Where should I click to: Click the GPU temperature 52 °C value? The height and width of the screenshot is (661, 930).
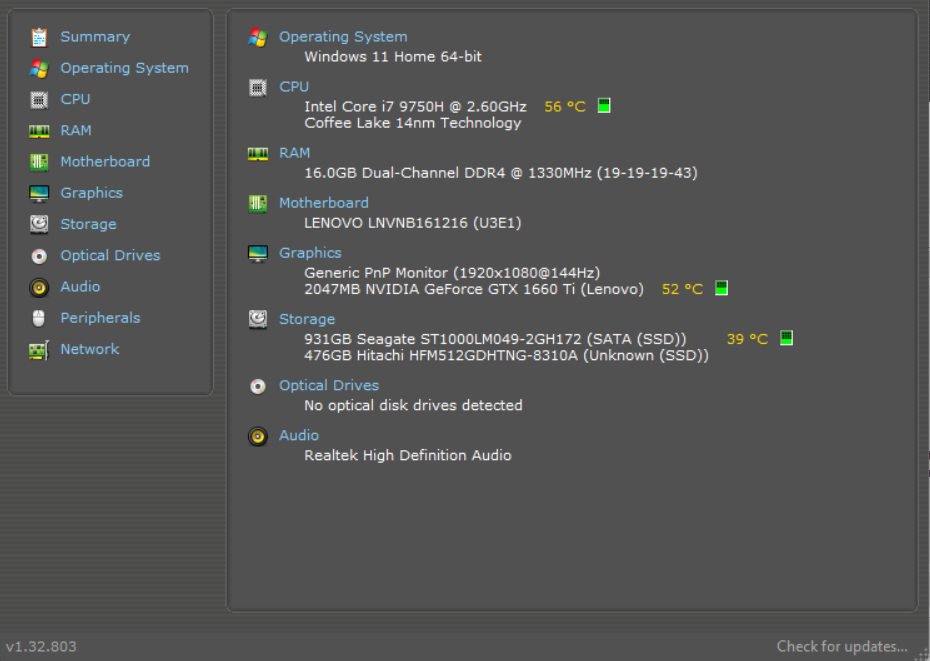[x=682, y=290]
